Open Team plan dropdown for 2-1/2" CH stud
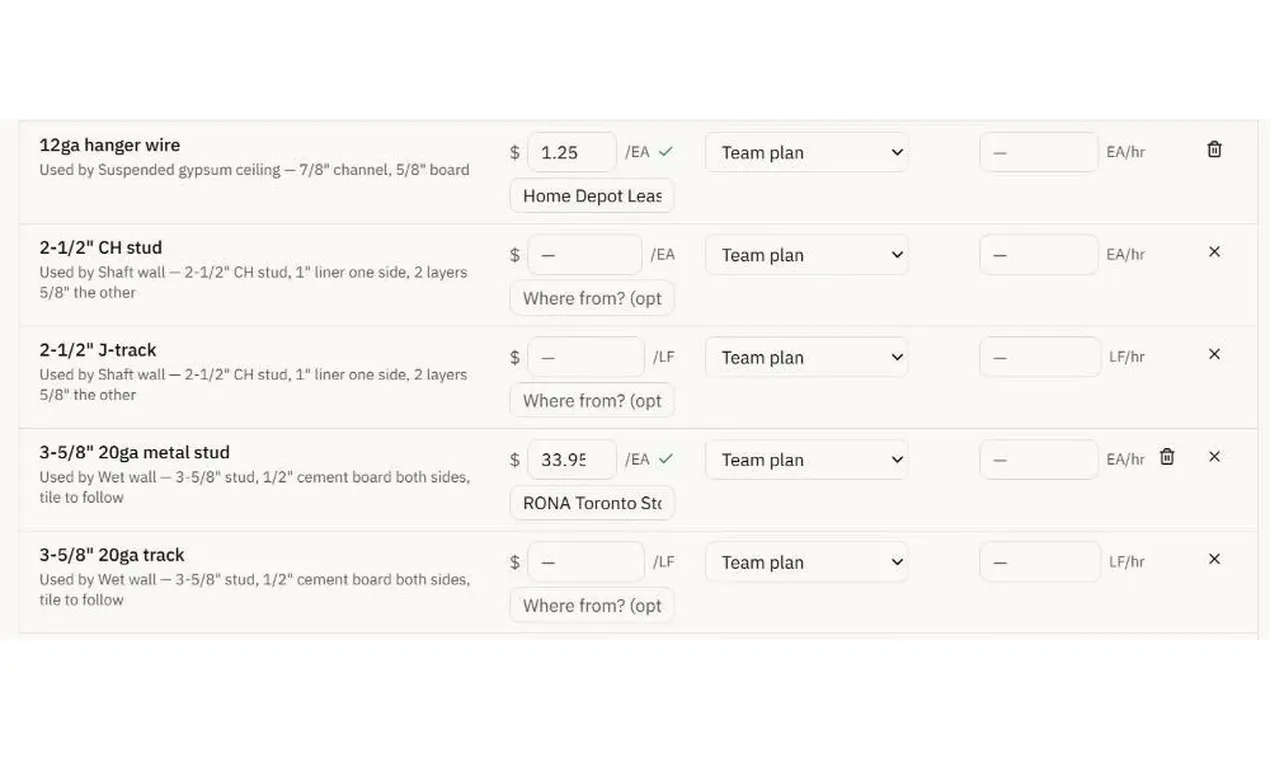 807,255
